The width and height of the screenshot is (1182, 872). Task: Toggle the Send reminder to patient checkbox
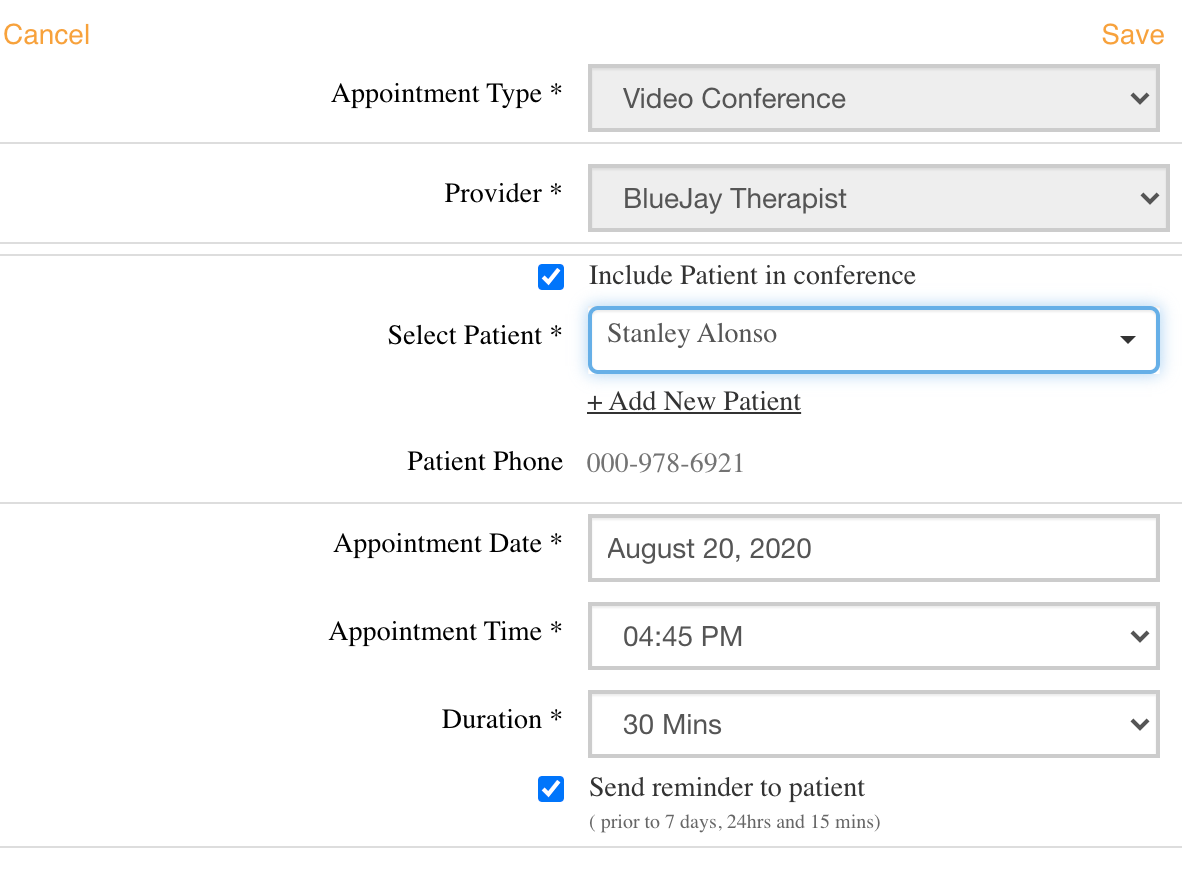pyautogui.click(x=551, y=789)
